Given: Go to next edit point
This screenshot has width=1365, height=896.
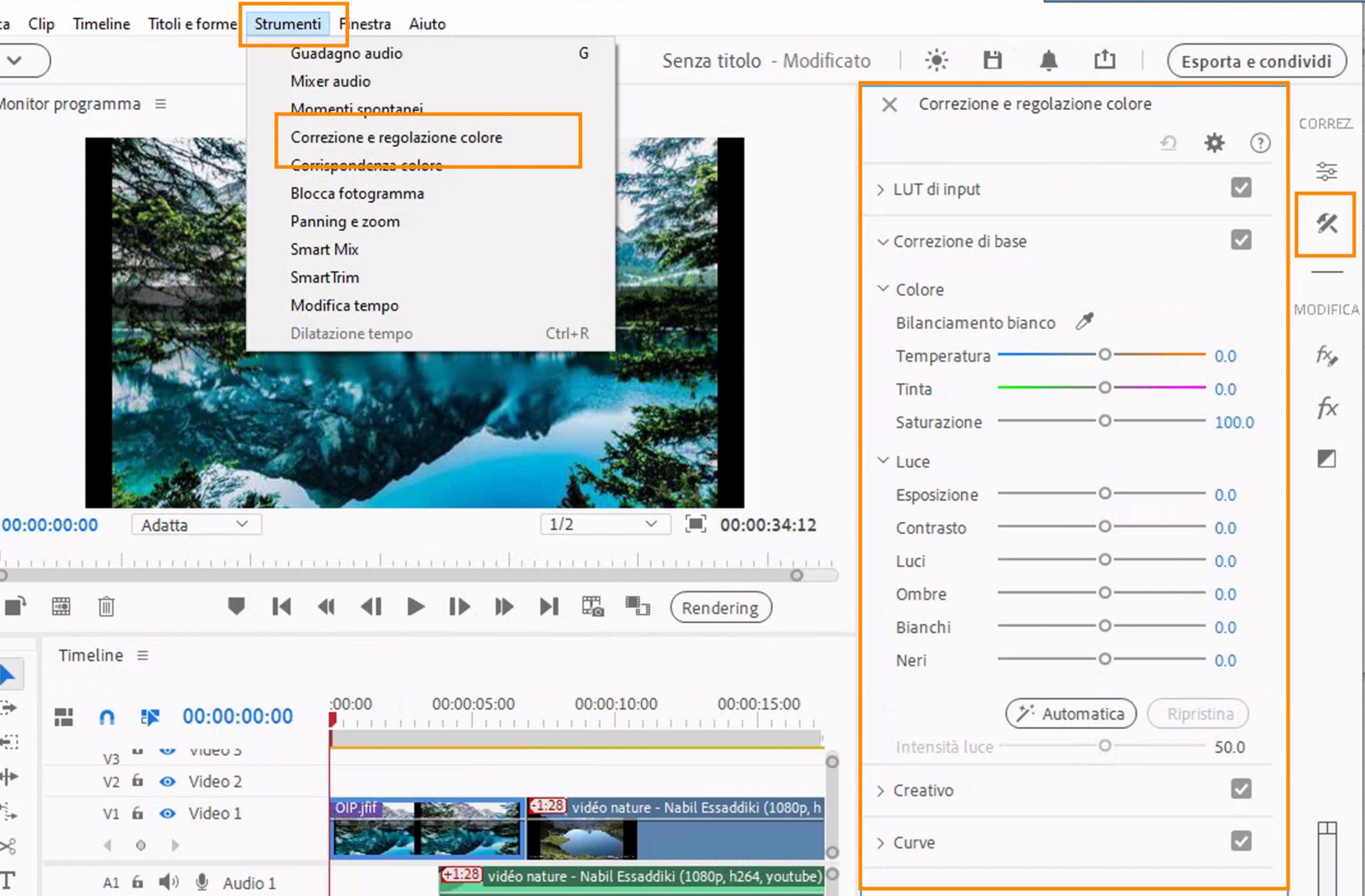Looking at the screenshot, I should (549, 606).
